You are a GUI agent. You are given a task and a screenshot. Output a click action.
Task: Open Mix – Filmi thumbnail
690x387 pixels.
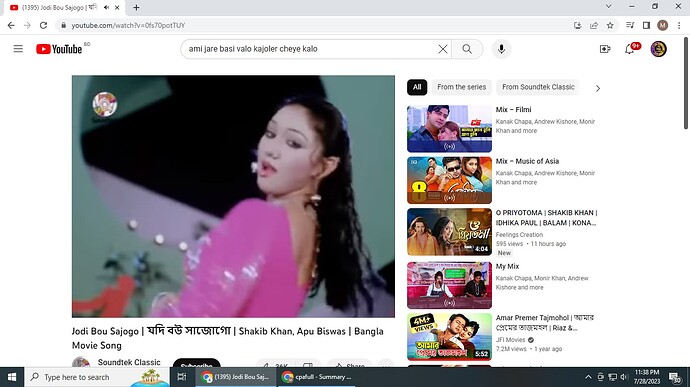click(x=449, y=129)
